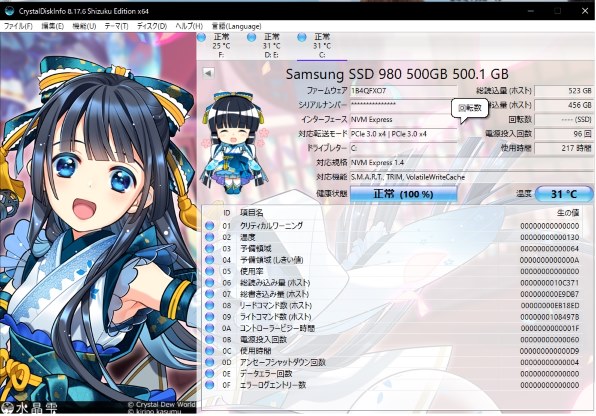The height and width of the screenshot is (416, 596).
Task: Click the CrystalDiskInfo title bar app icon
Action: point(9,10)
